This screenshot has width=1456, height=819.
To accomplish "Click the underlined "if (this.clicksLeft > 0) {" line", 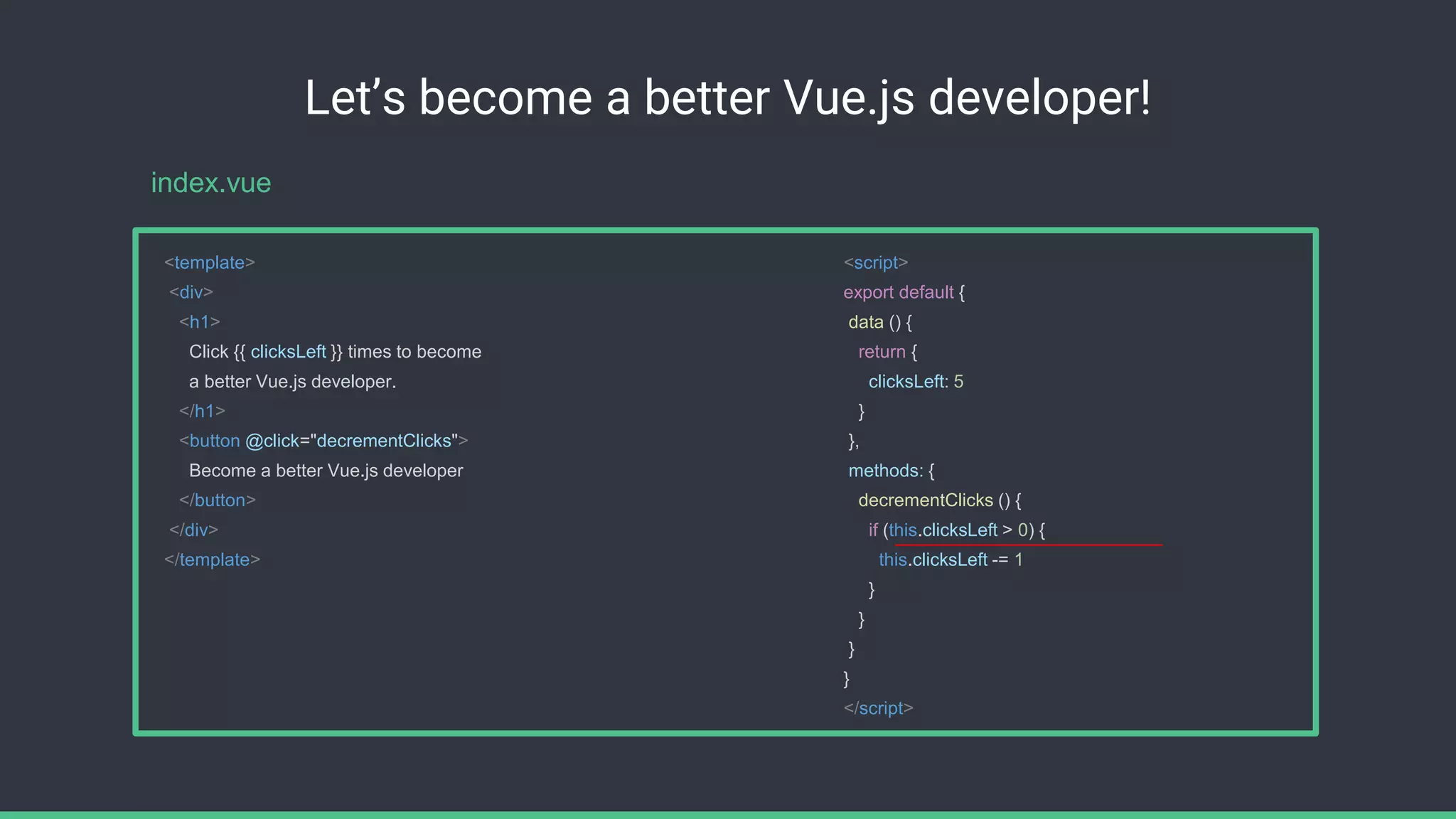I will point(957,530).
